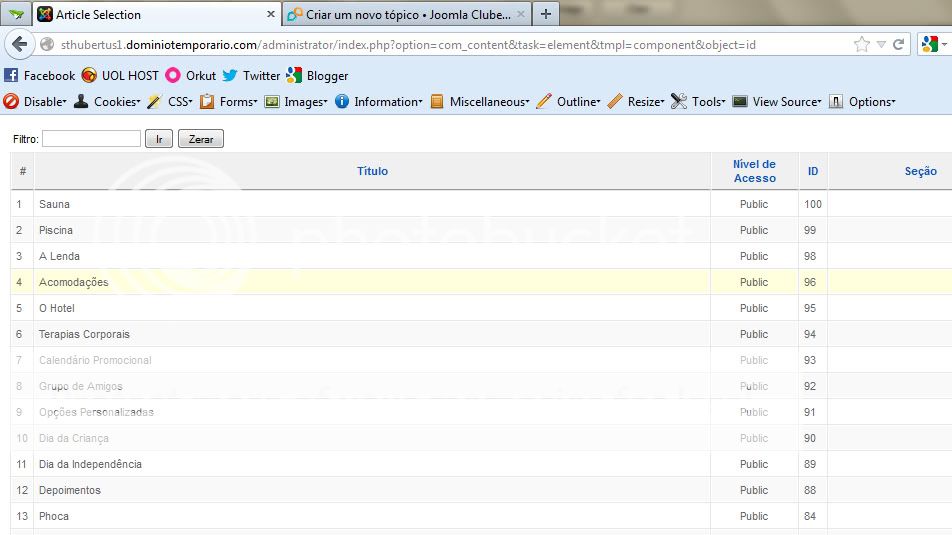
Task: Click the browser back arrow button
Action: [x=19, y=45]
